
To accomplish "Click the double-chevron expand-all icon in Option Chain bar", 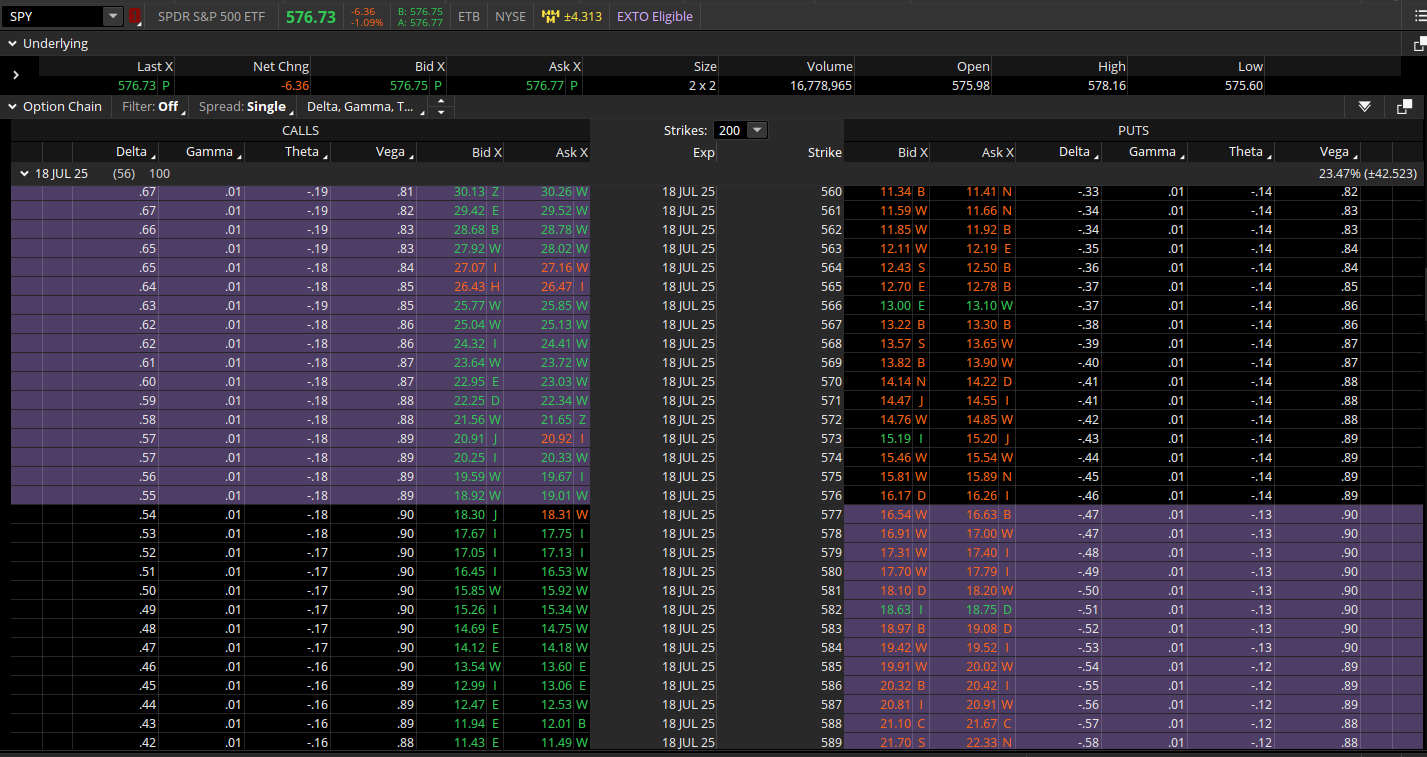I will (1365, 107).
